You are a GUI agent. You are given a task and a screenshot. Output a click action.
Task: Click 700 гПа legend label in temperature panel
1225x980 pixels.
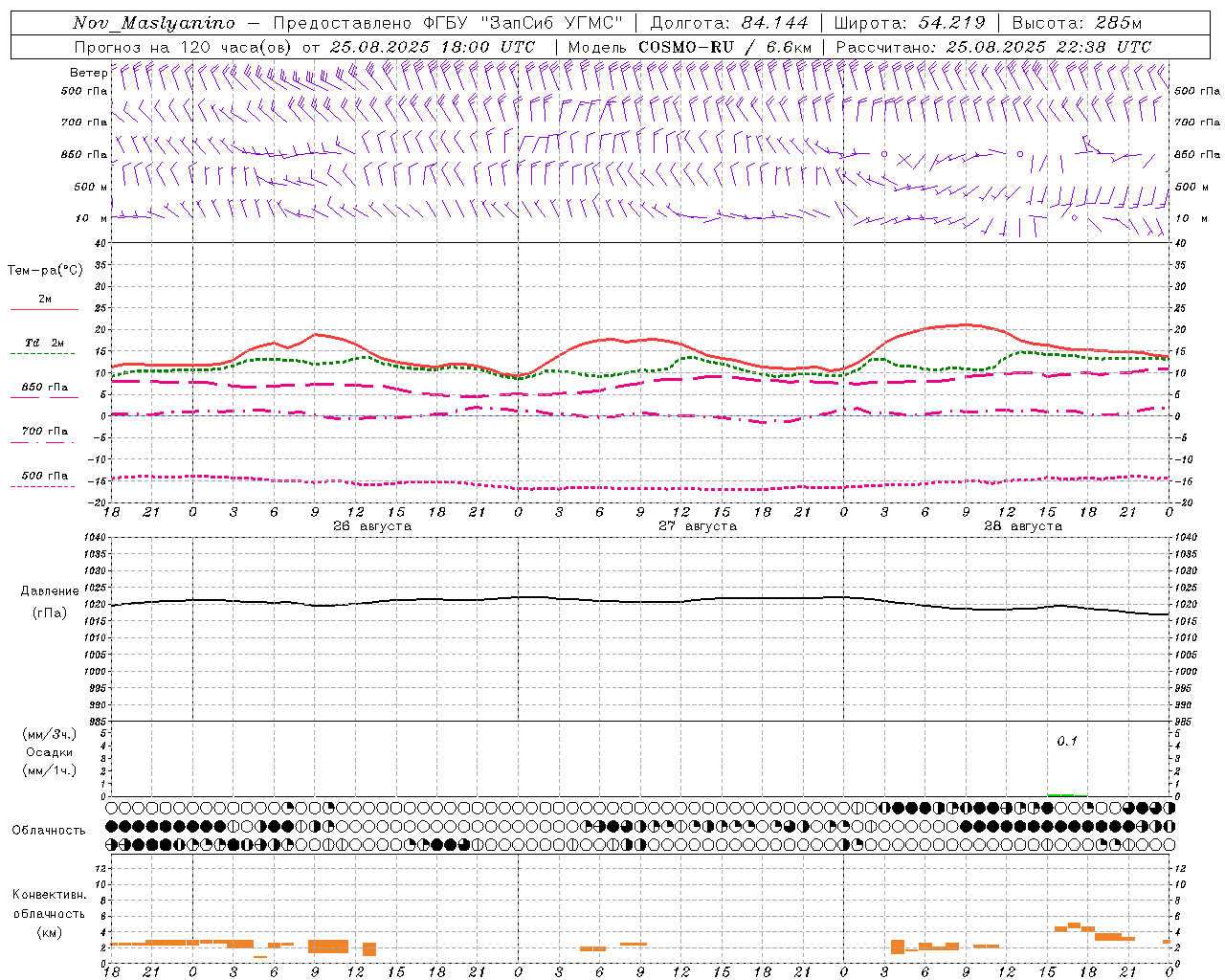(x=45, y=432)
